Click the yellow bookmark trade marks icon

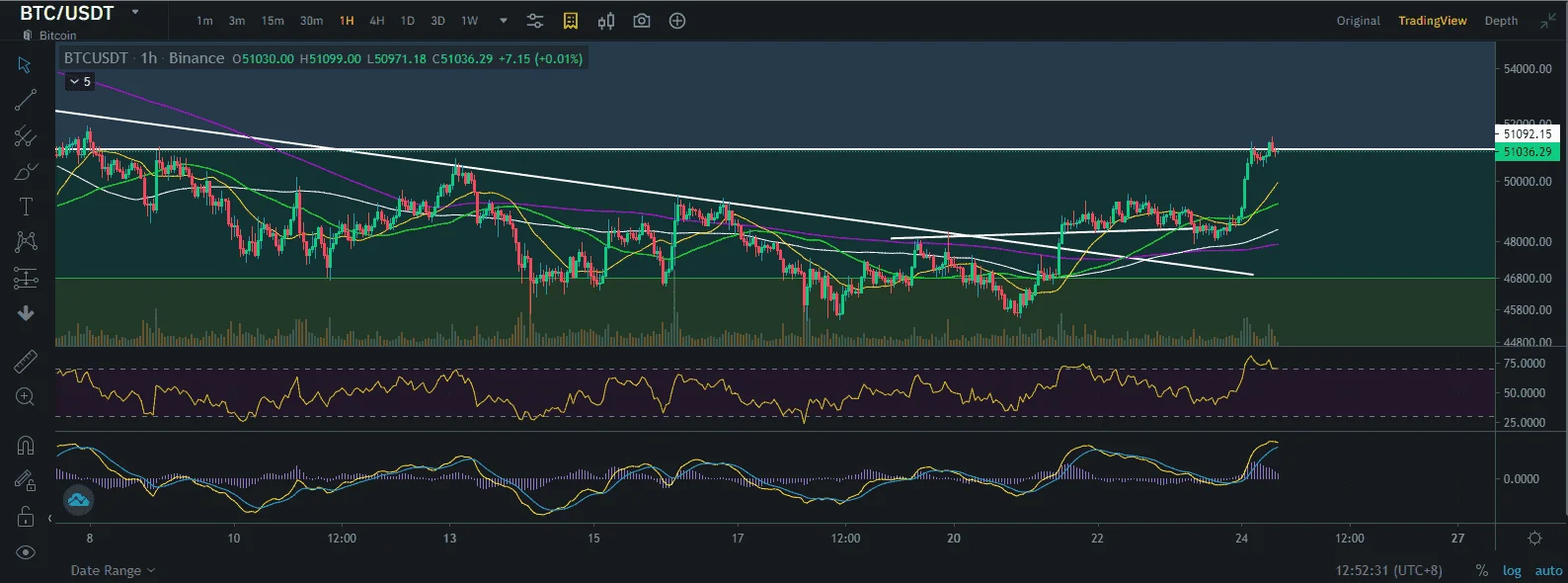coord(571,21)
